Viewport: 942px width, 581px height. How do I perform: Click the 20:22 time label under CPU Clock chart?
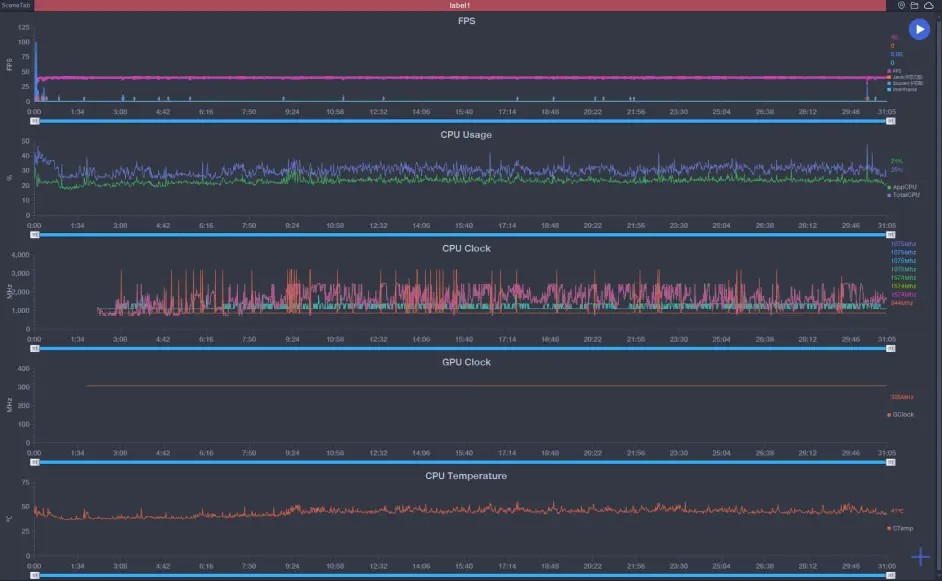click(x=592, y=339)
